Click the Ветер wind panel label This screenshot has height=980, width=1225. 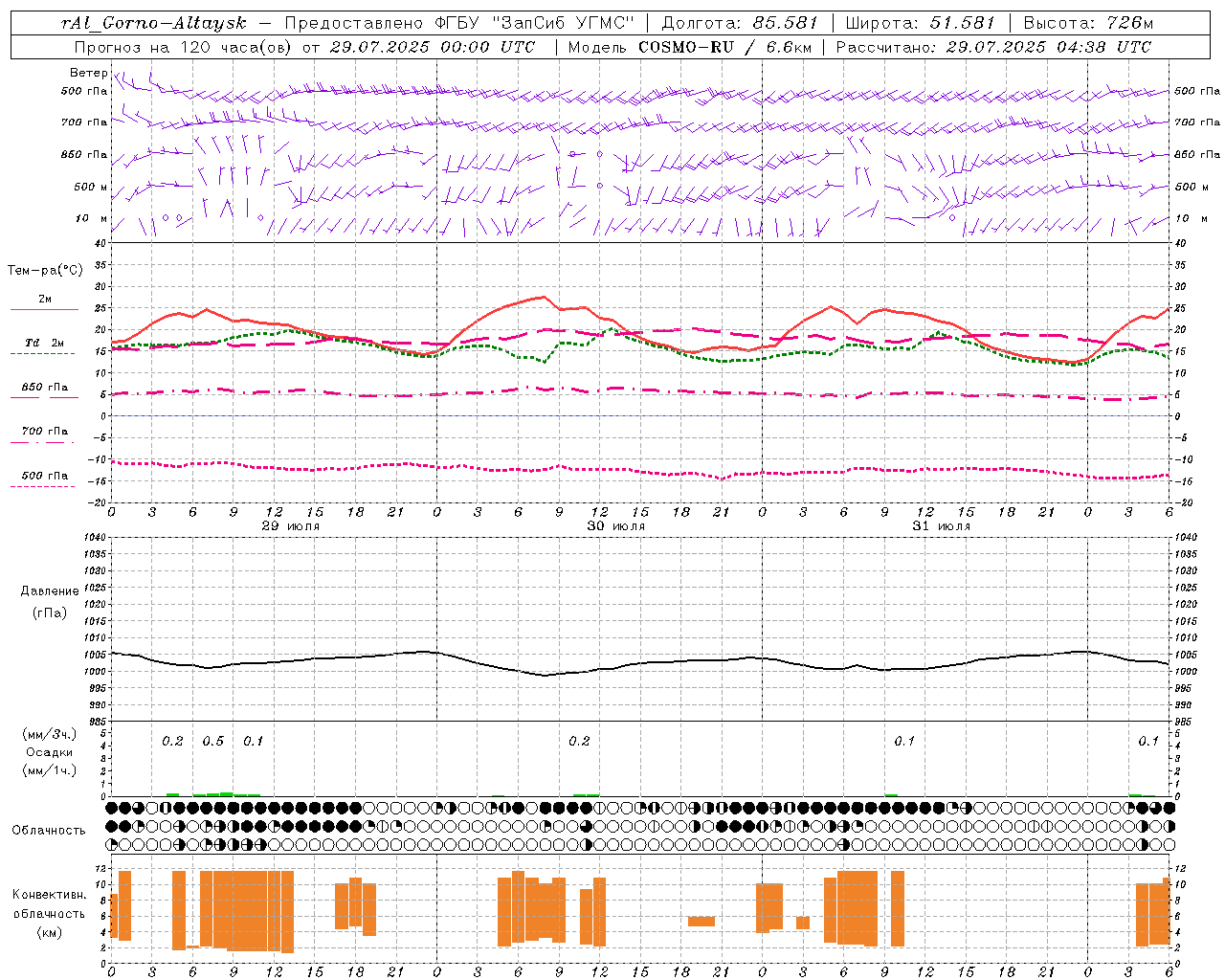tap(88, 73)
